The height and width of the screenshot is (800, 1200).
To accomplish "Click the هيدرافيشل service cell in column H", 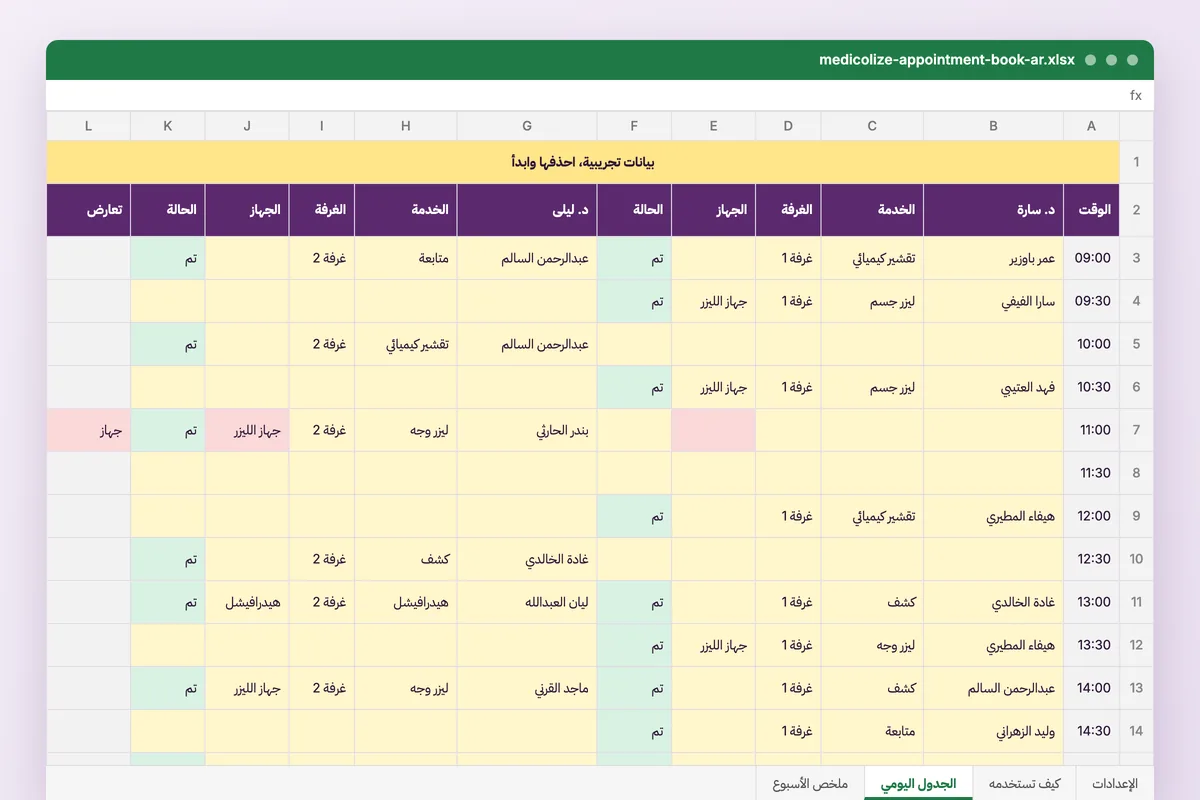I will (406, 602).
